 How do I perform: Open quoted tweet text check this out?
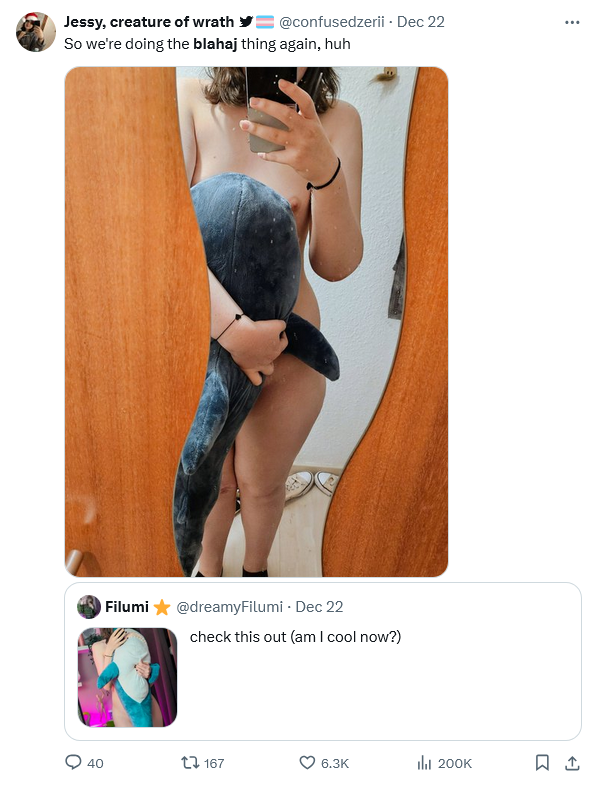pos(295,637)
